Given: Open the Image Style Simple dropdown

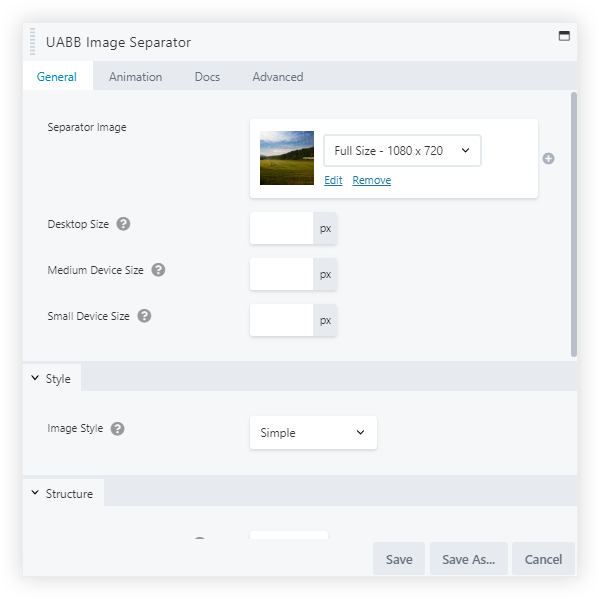Looking at the screenshot, I should coord(313,433).
